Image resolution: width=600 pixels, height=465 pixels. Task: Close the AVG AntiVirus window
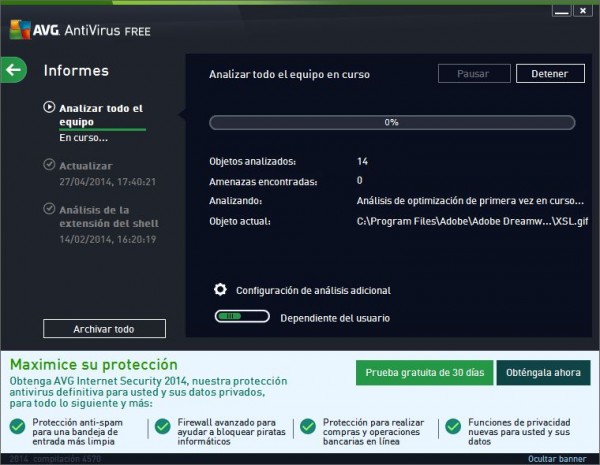(583, 11)
